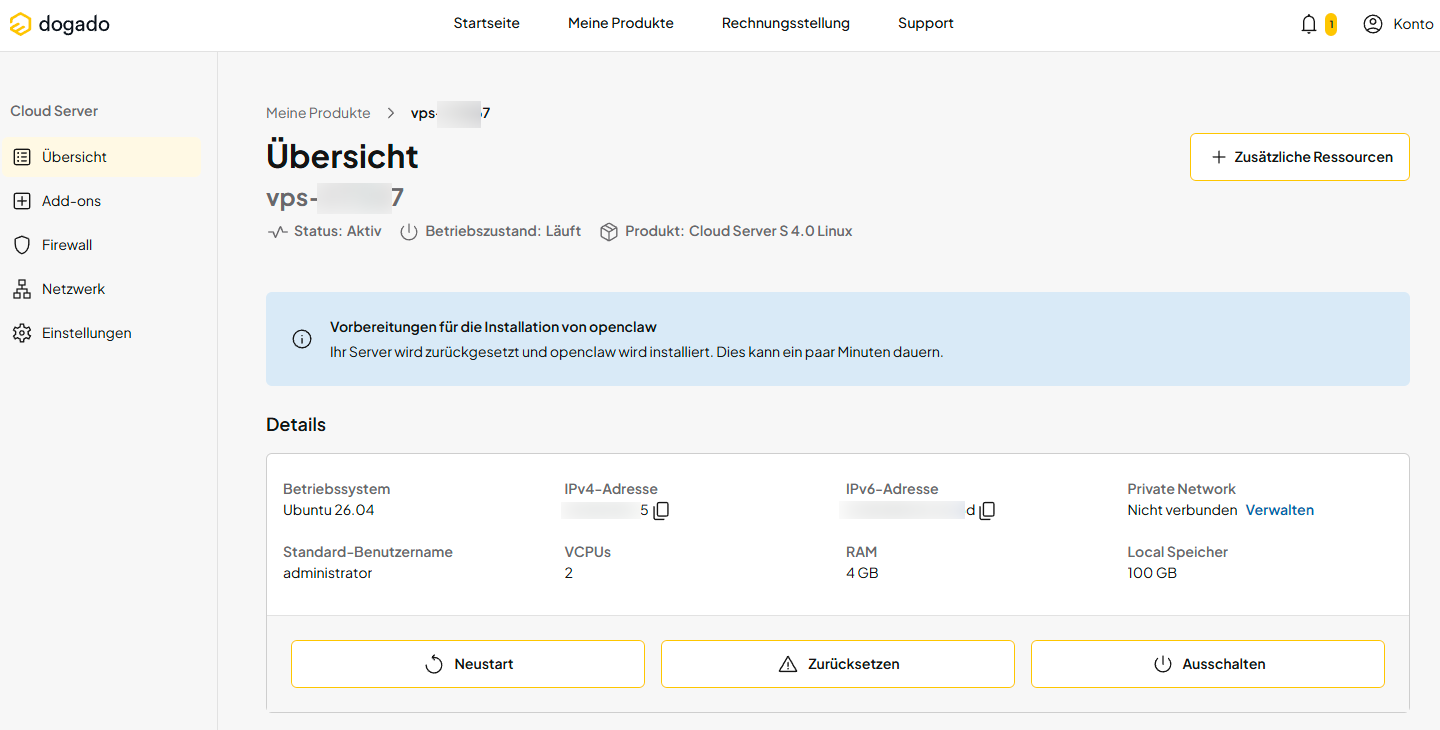This screenshot has height=730, width=1440.
Task: Click the Produkt box icon
Action: click(x=608, y=232)
